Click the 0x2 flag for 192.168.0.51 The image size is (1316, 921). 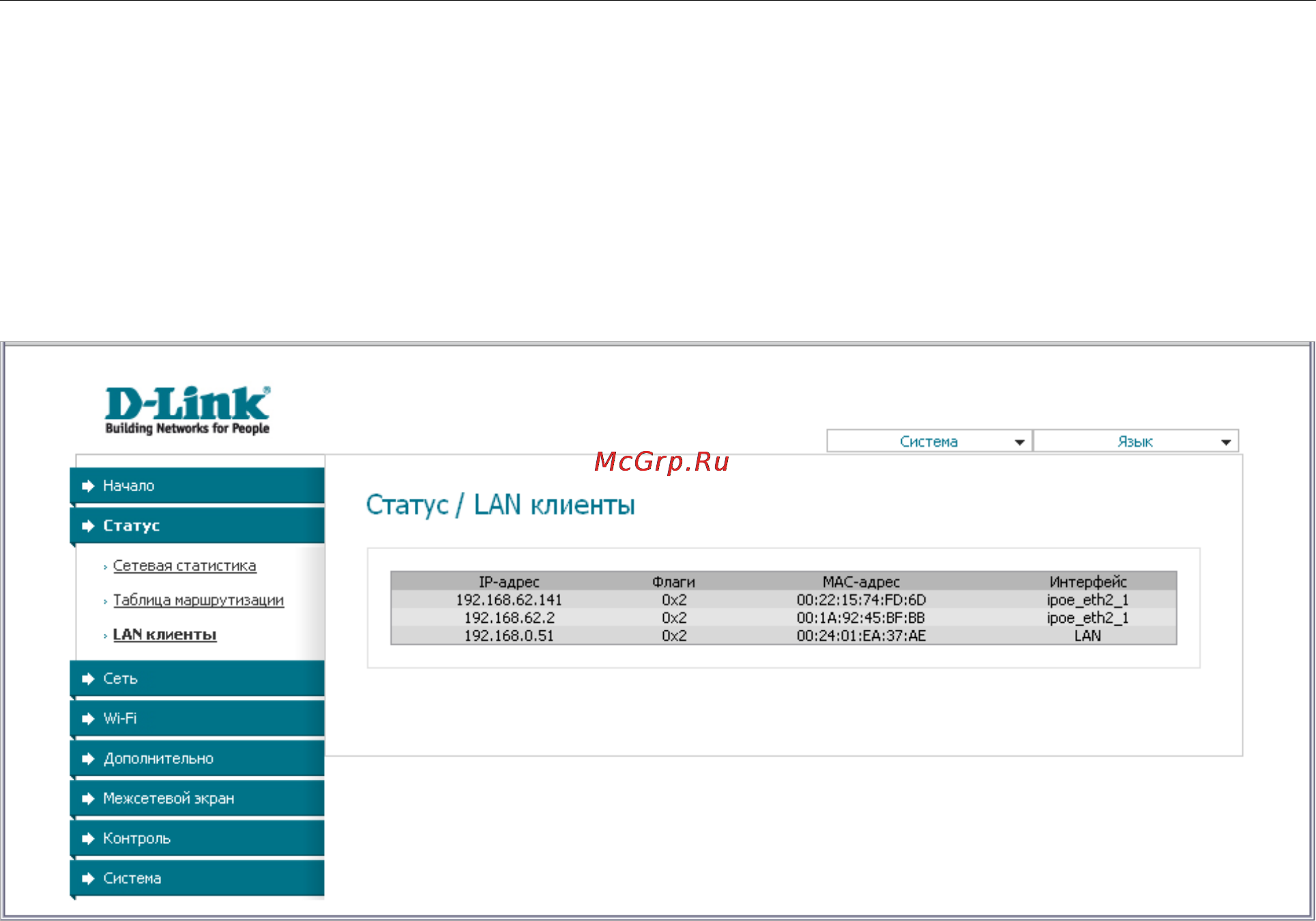[x=674, y=635]
